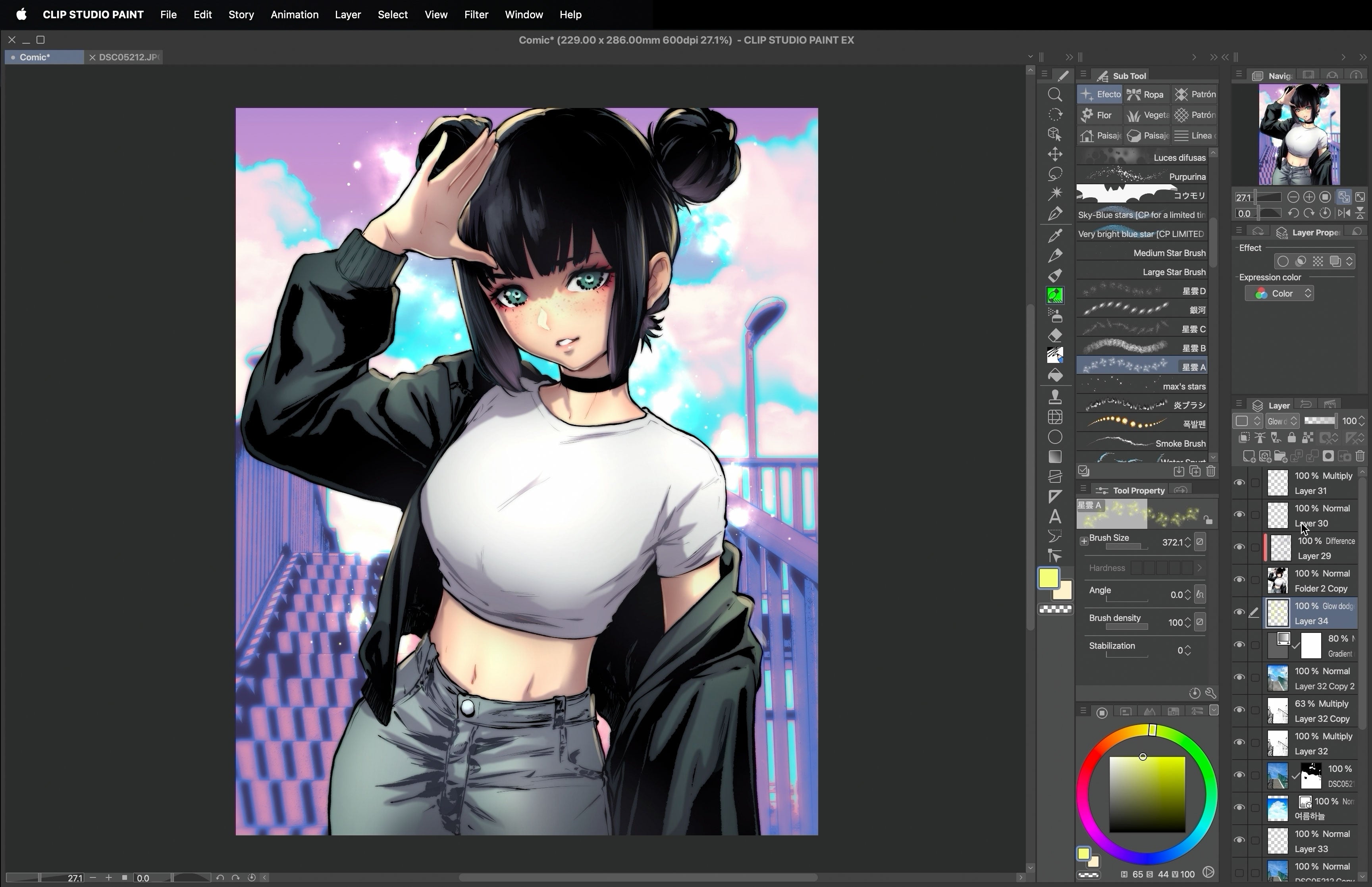This screenshot has height=887, width=1372.
Task: Hide Layer 31 with its eye icon
Action: coord(1239,483)
